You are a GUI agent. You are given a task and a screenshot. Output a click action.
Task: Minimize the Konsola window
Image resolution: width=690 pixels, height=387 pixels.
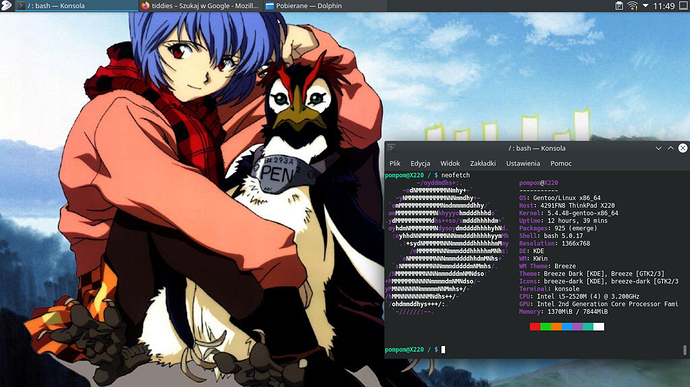point(658,148)
